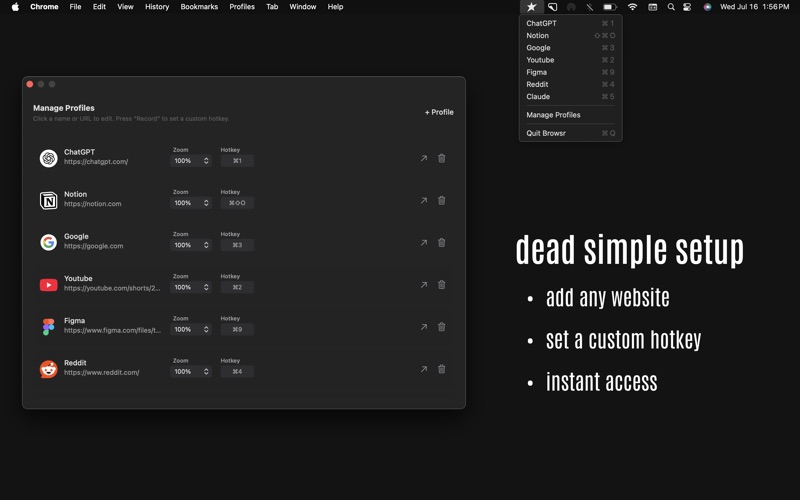Add a new profile with + Profile

click(439, 112)
